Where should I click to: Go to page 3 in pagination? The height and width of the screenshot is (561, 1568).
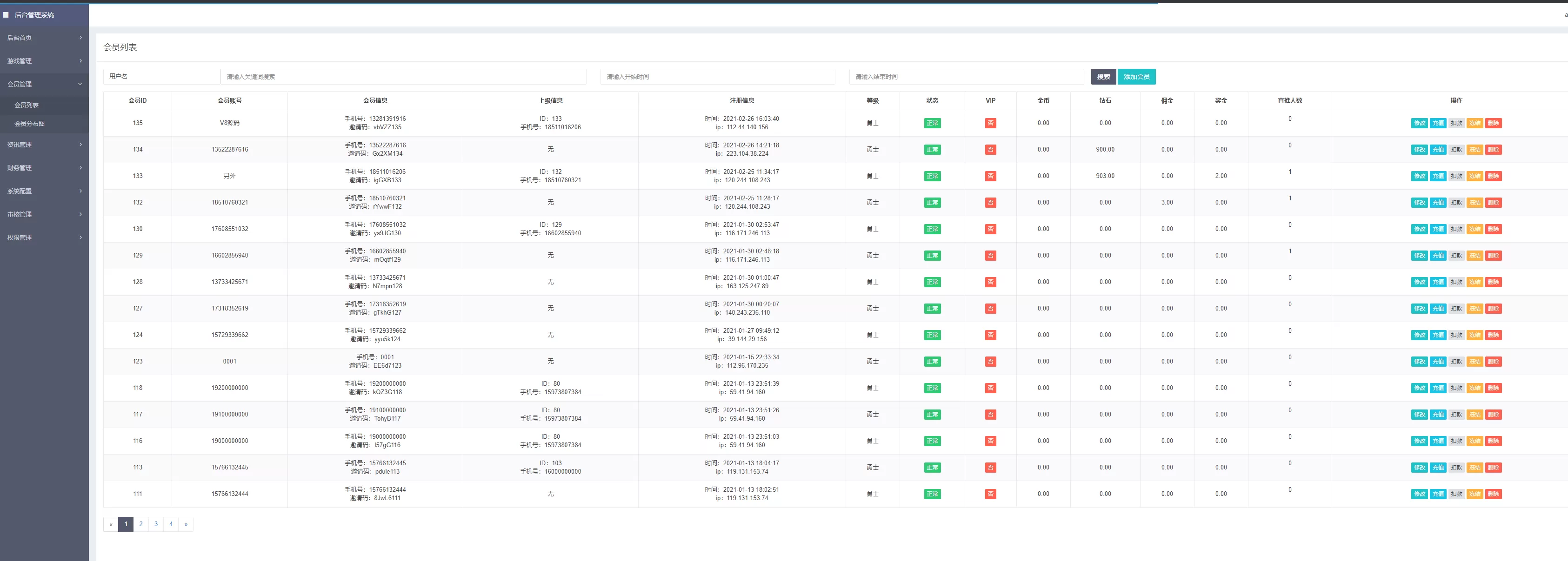point(156,524)
